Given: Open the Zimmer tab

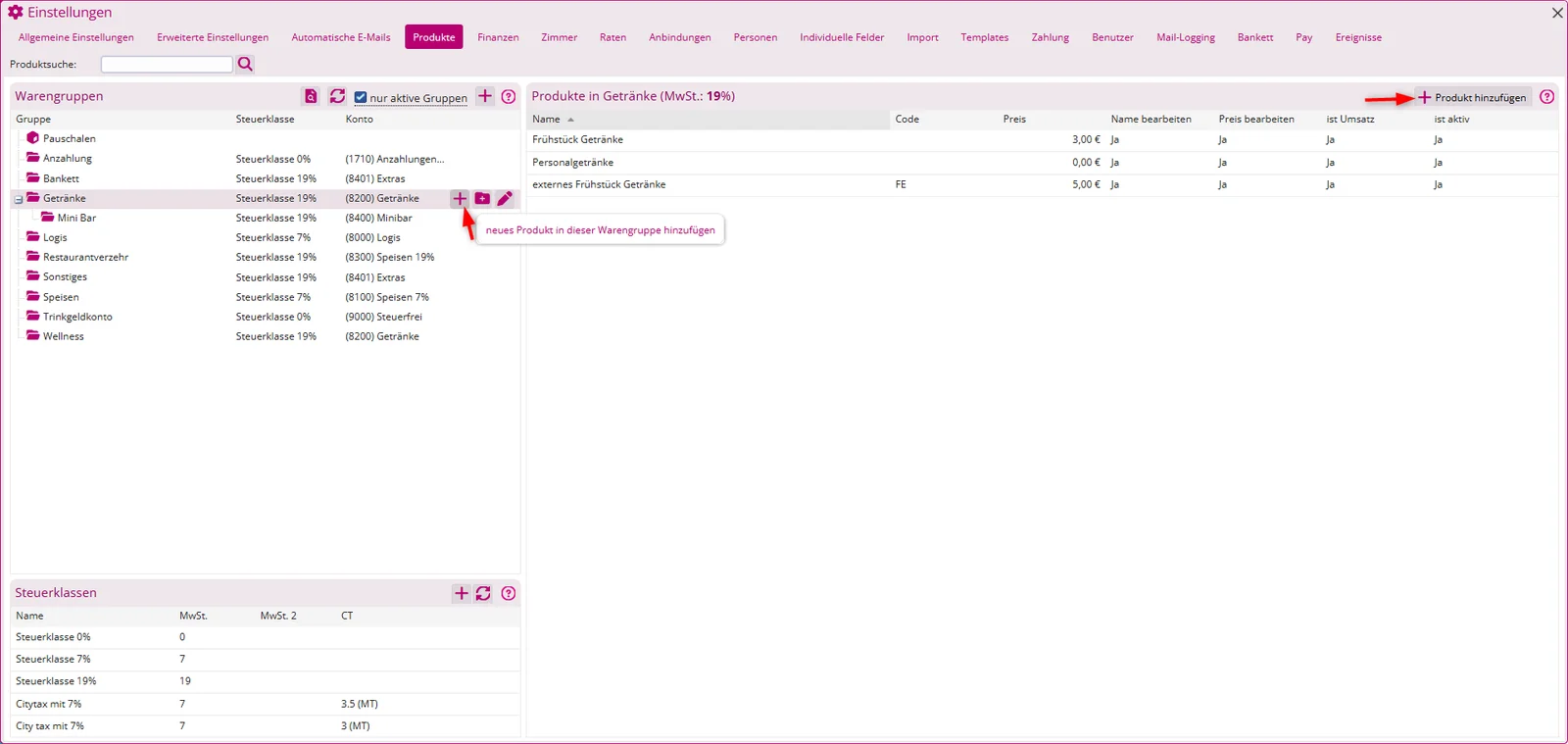Looking at the screenshot, I should [x=560, y=37].
